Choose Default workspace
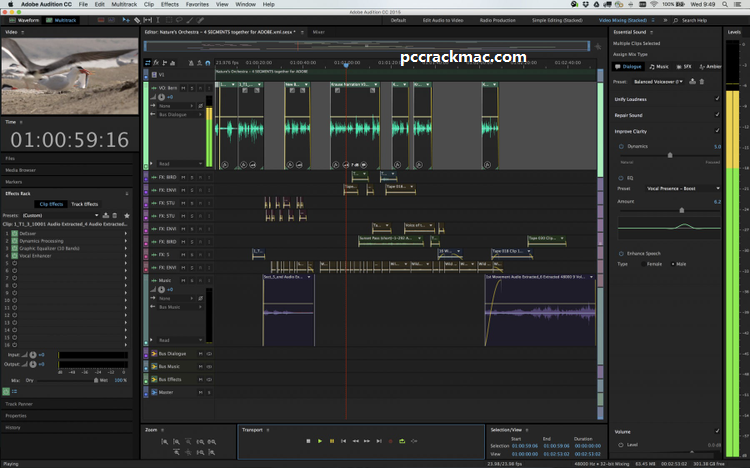Image resolution: width=750 pixels, height=468 pixels. [398, 20]
